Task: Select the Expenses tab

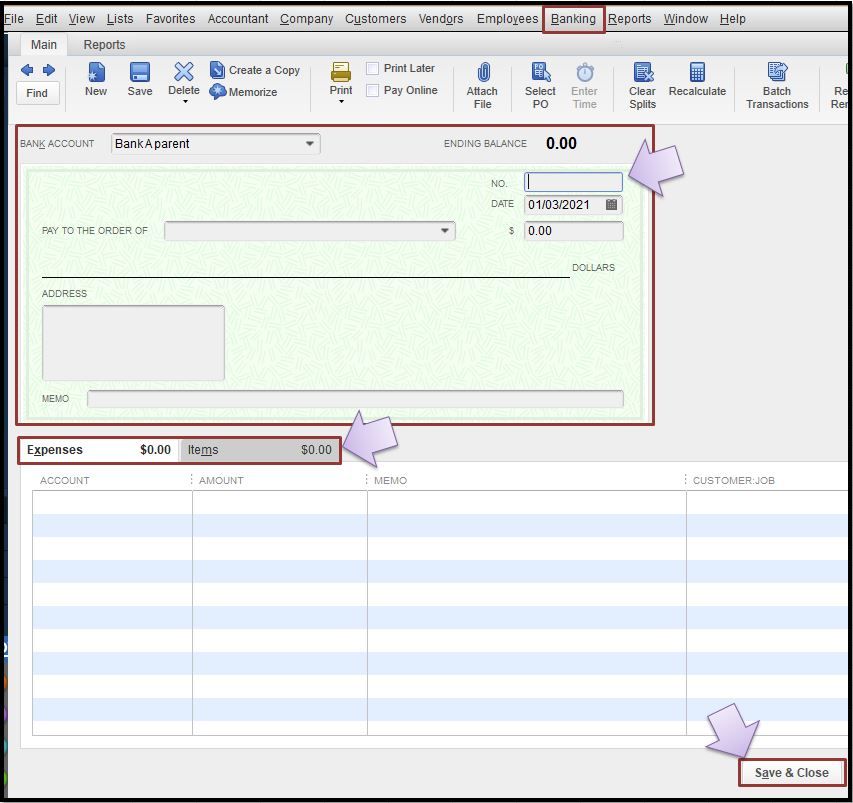Action: 99,450
